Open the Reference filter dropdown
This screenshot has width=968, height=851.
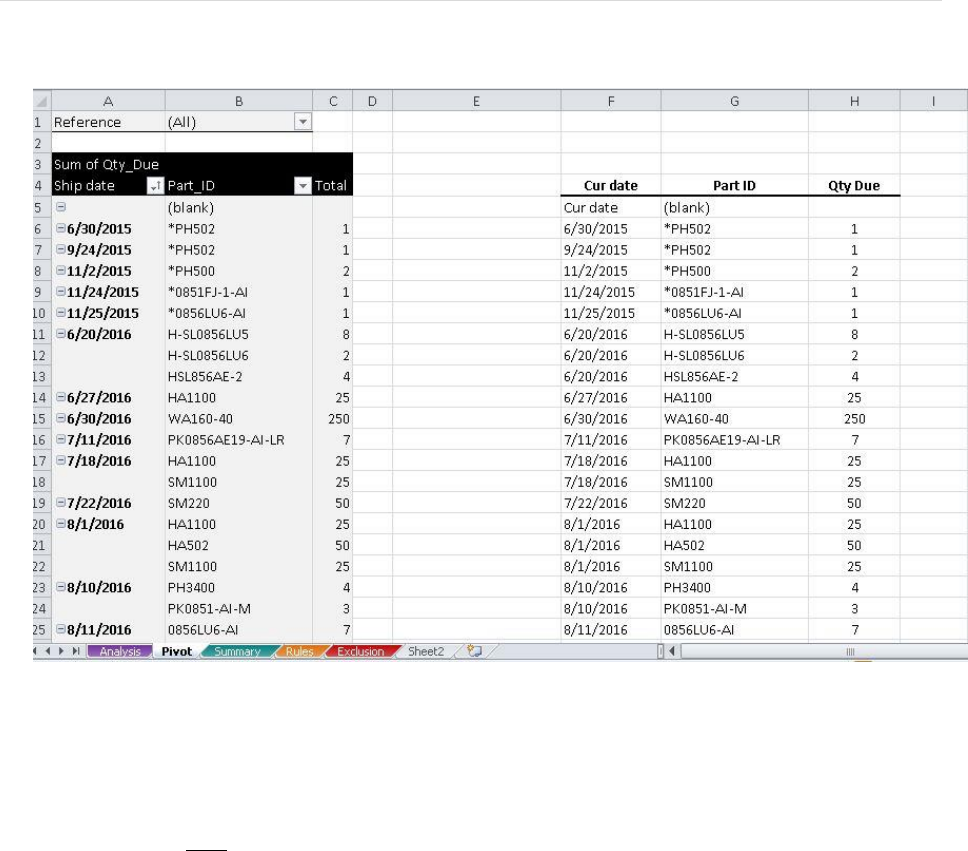[x=302, y=122]
